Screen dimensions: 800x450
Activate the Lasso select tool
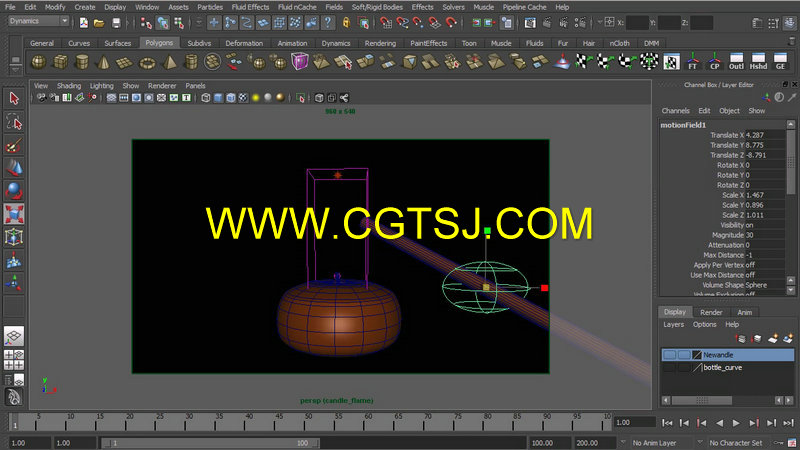[x=14, y=122]
